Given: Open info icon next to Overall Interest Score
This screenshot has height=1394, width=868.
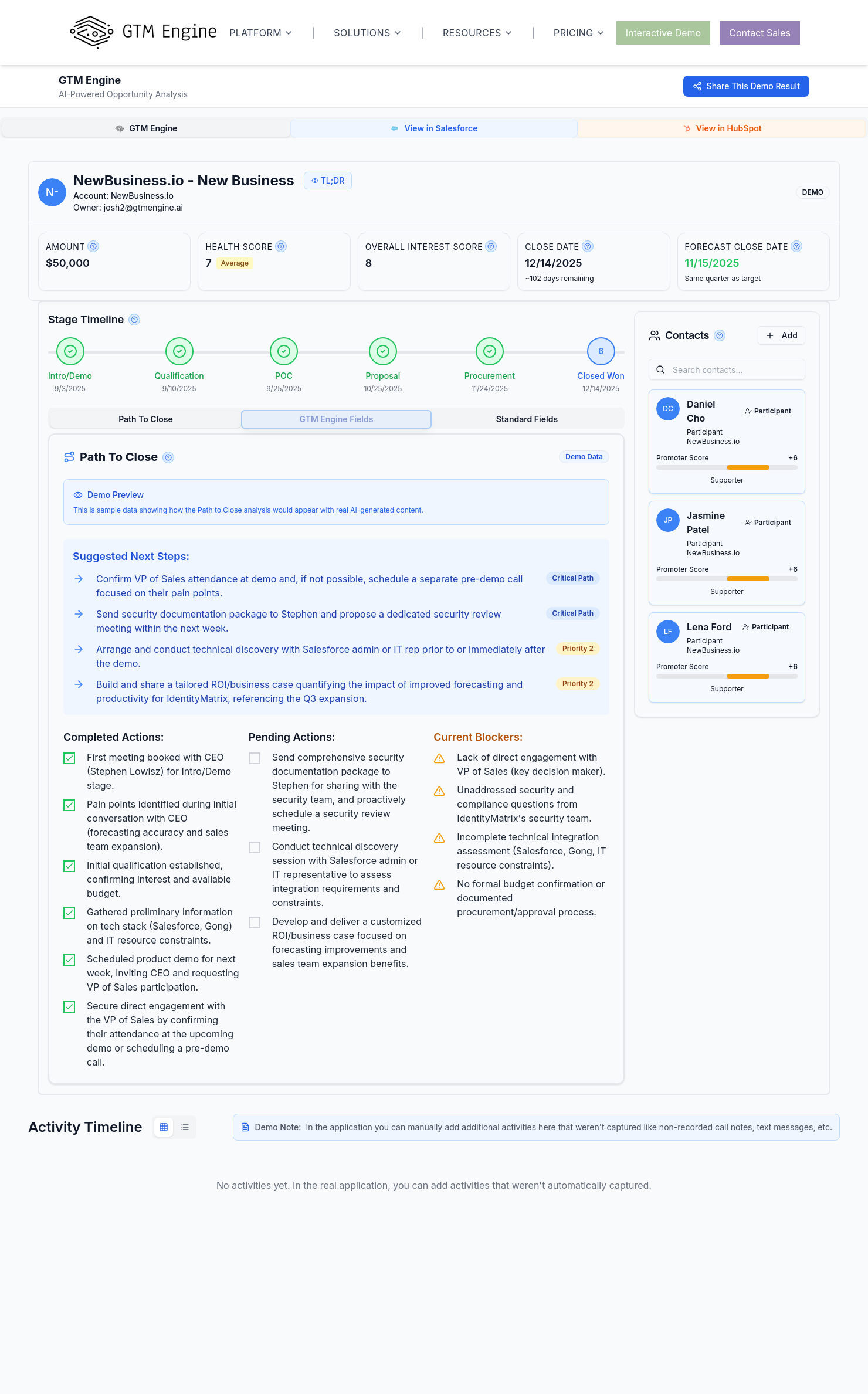Looking at the screenshot, I should [491, 246].
